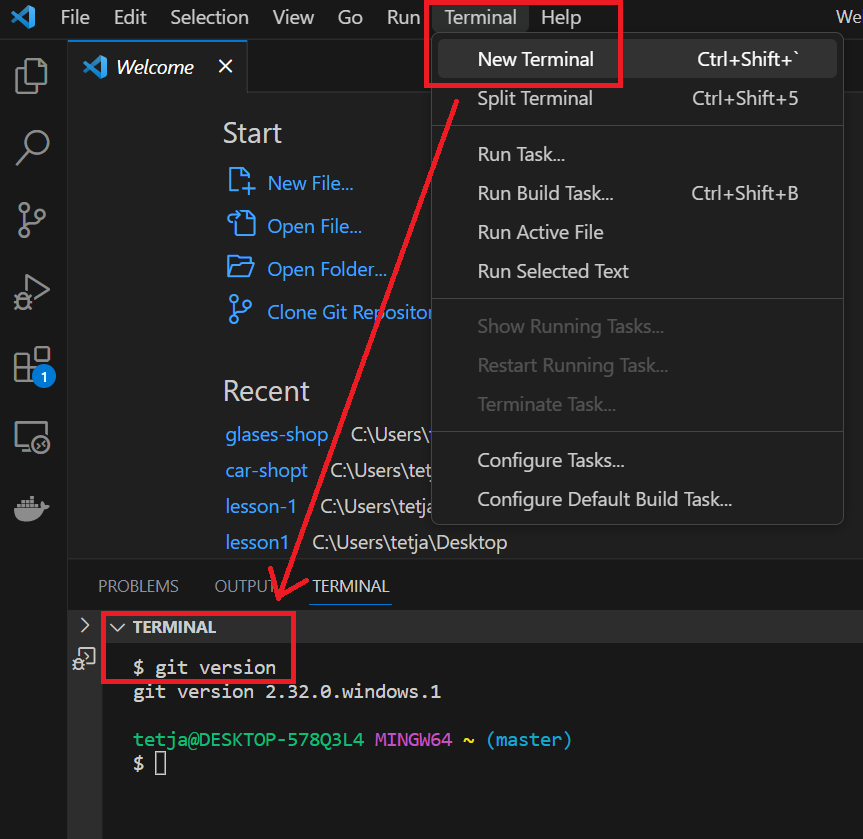
Task: Click the 'git version 2.32.0.windows.1' output line
Action: pos(287,691)
